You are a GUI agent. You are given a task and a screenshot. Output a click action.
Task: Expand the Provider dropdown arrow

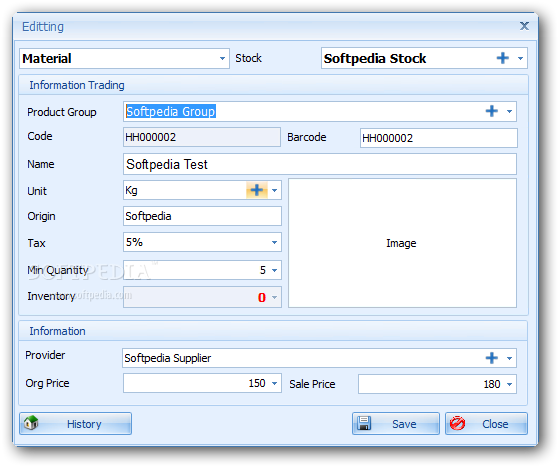tap(509, 358)
